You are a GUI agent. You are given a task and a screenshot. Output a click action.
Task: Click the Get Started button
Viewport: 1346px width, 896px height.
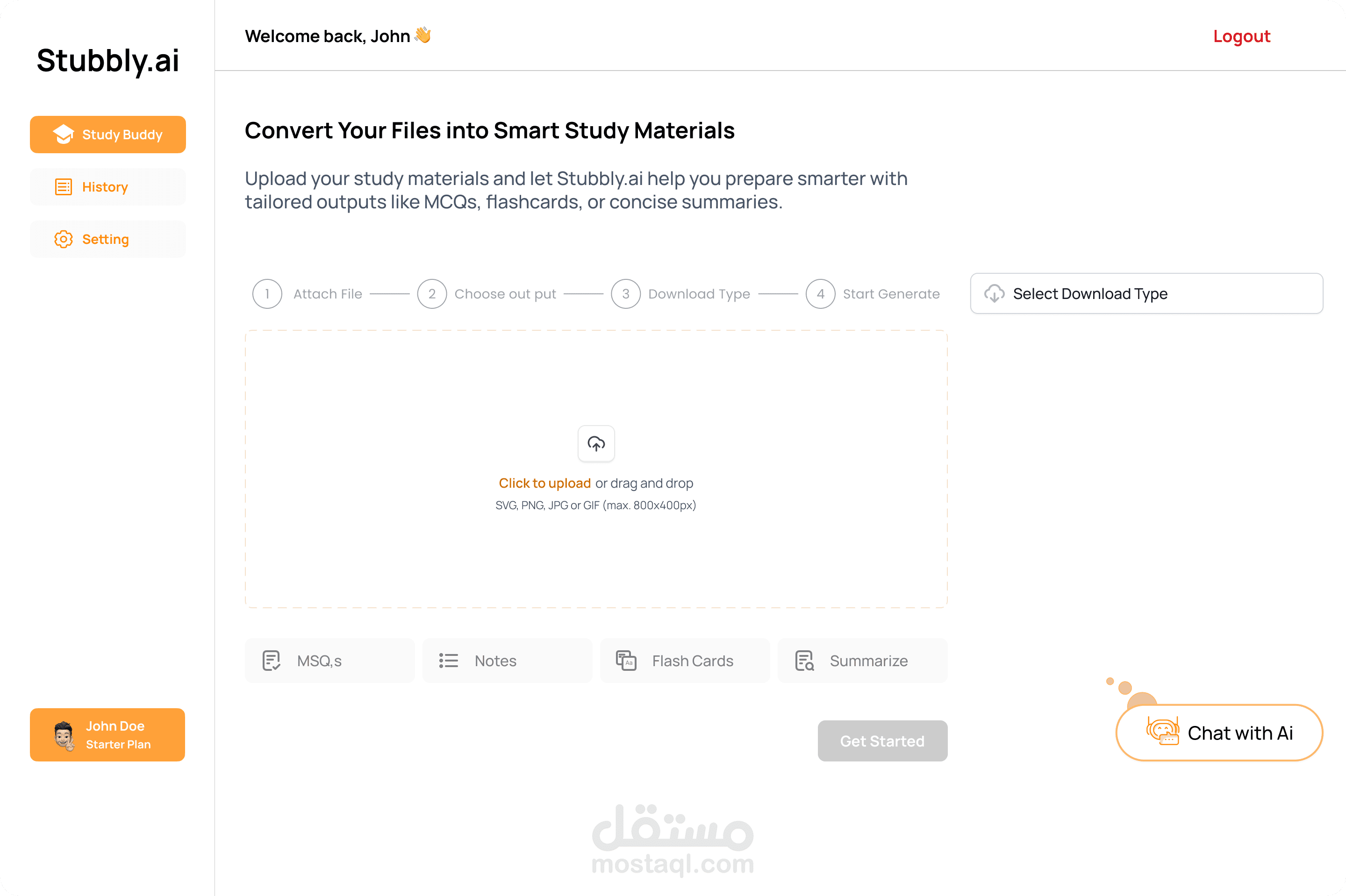tap(882, 740)
